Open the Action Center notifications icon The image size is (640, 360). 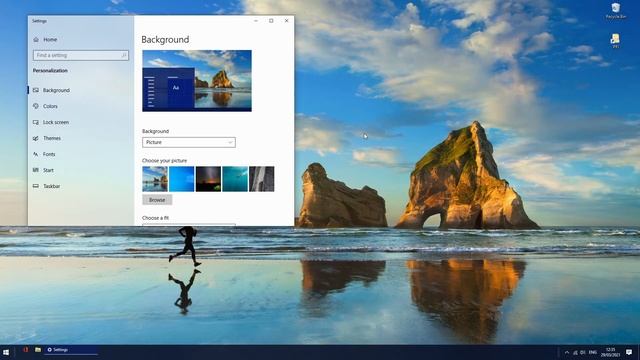[629, 352]
